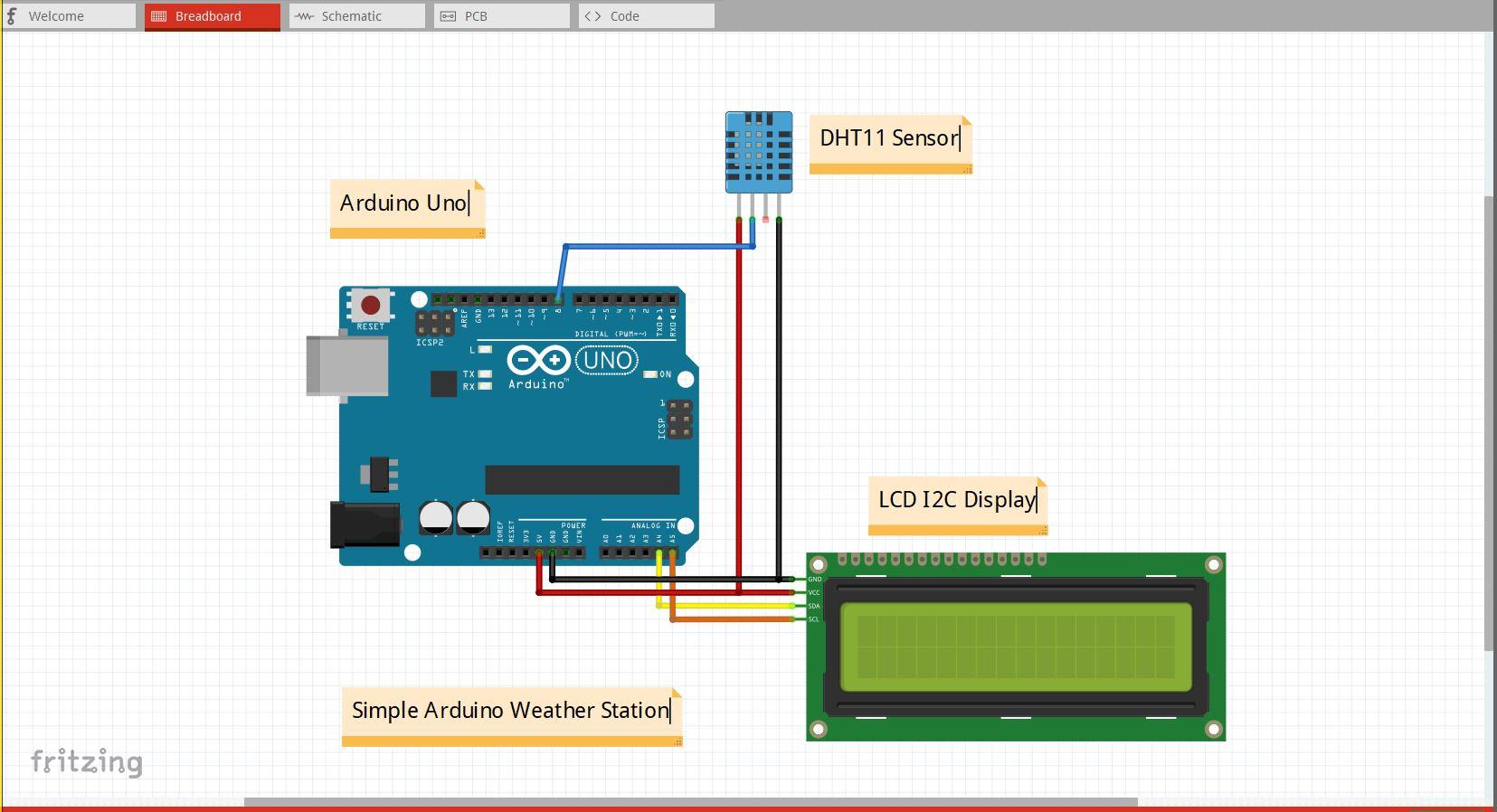Grab resize handle of 'DHT11 Sensor' note
Image resolution: width=1497 pixels, height=812 pixels.
[968, 169]
